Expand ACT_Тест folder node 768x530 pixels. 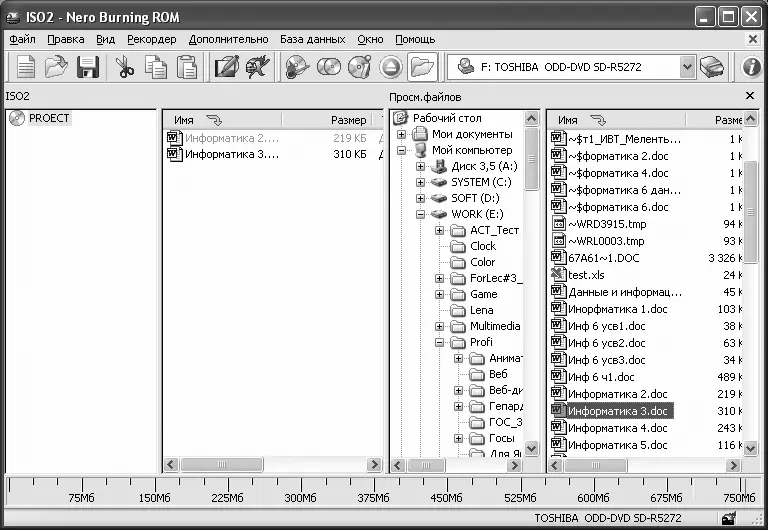(439, 230)
